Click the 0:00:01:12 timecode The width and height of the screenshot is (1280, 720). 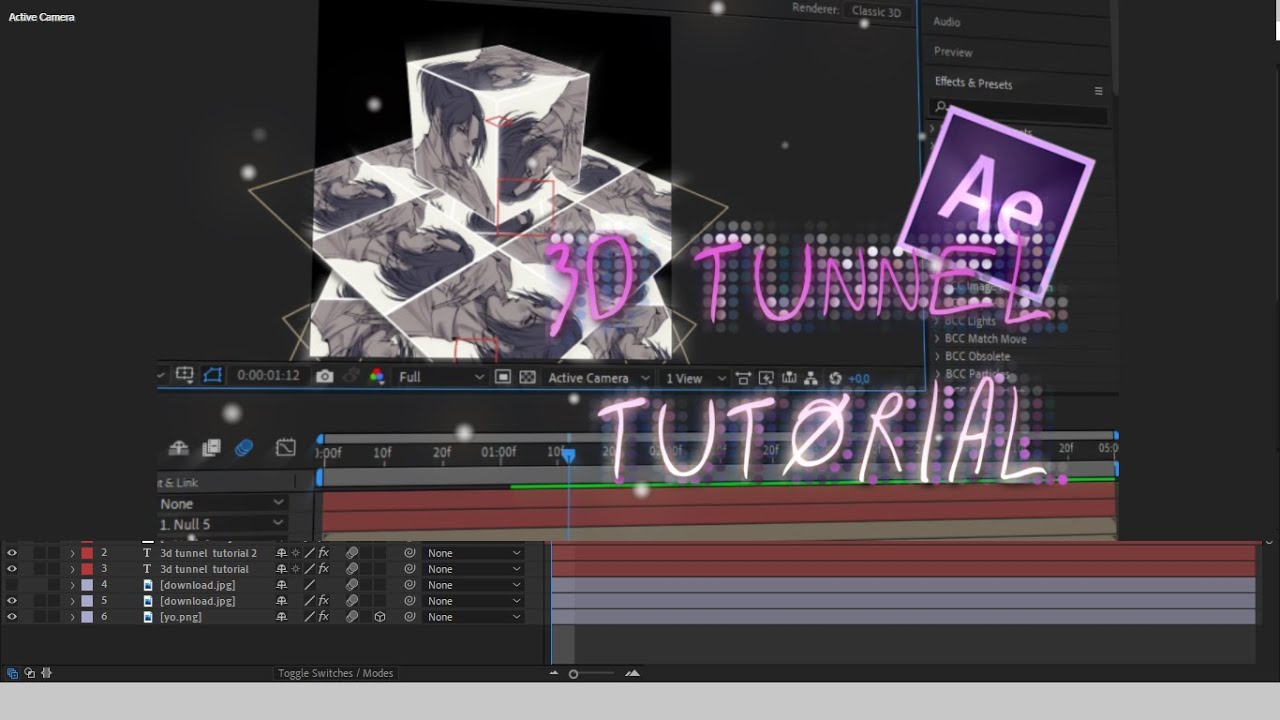point(268,376)
